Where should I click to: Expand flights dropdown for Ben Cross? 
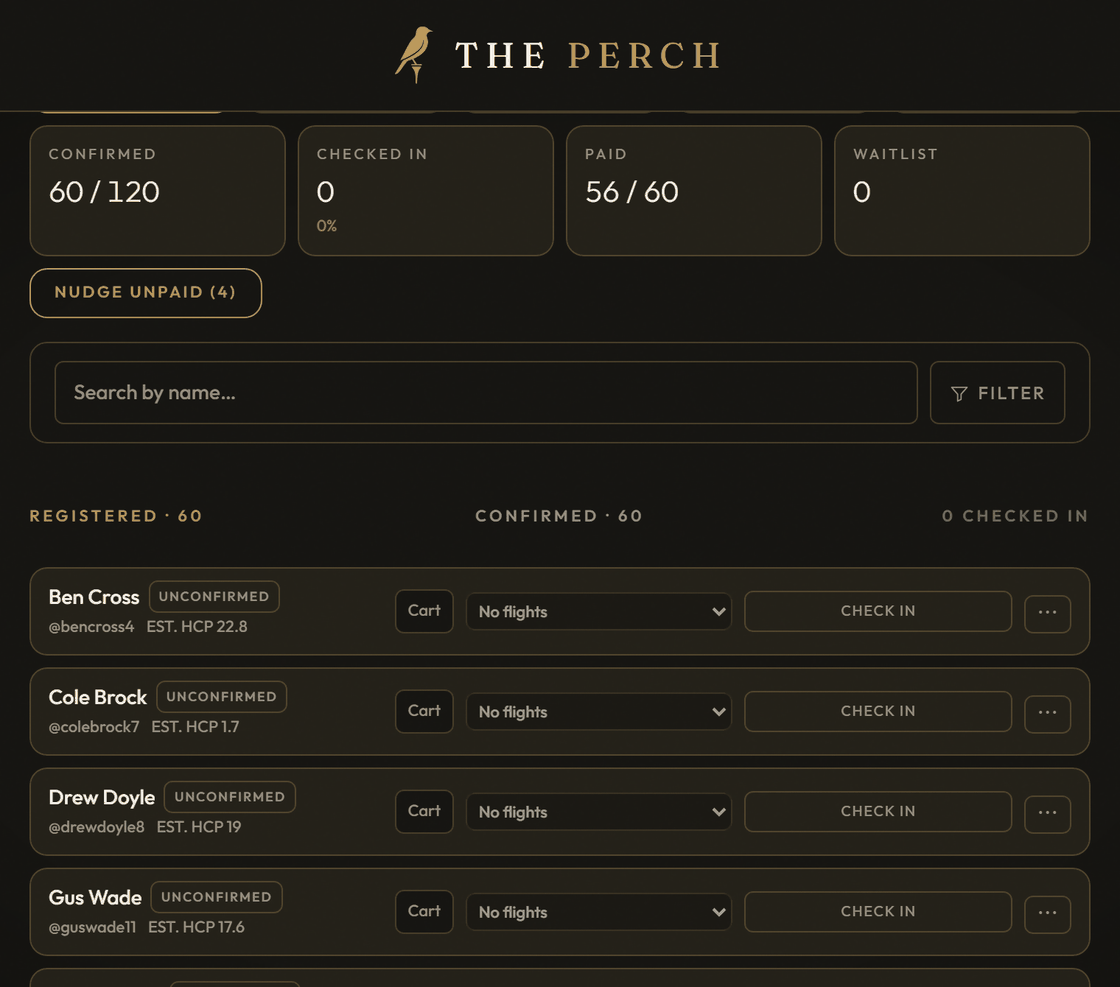coord(599,611)
